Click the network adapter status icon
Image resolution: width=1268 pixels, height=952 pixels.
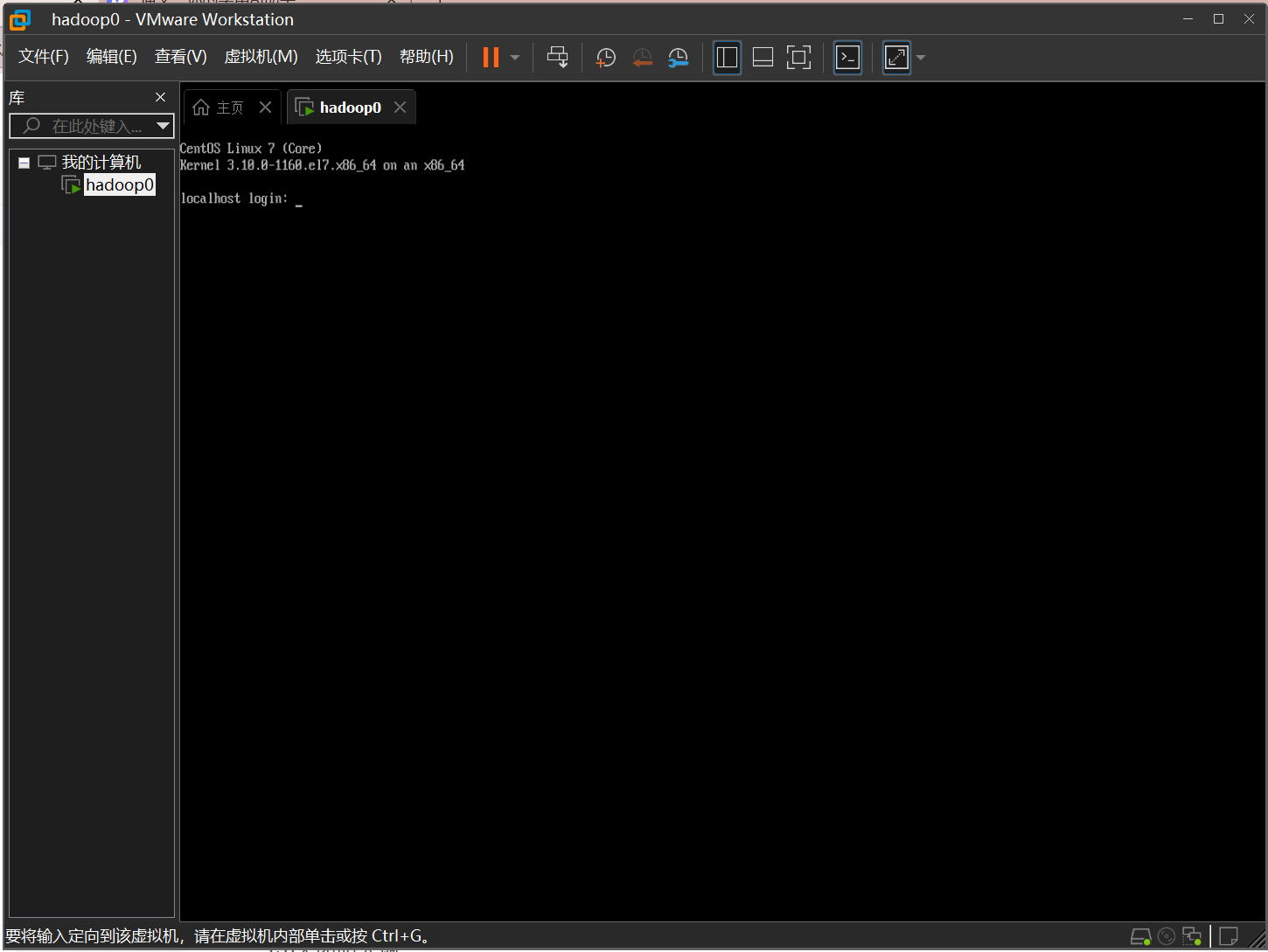pos(1192,936)
